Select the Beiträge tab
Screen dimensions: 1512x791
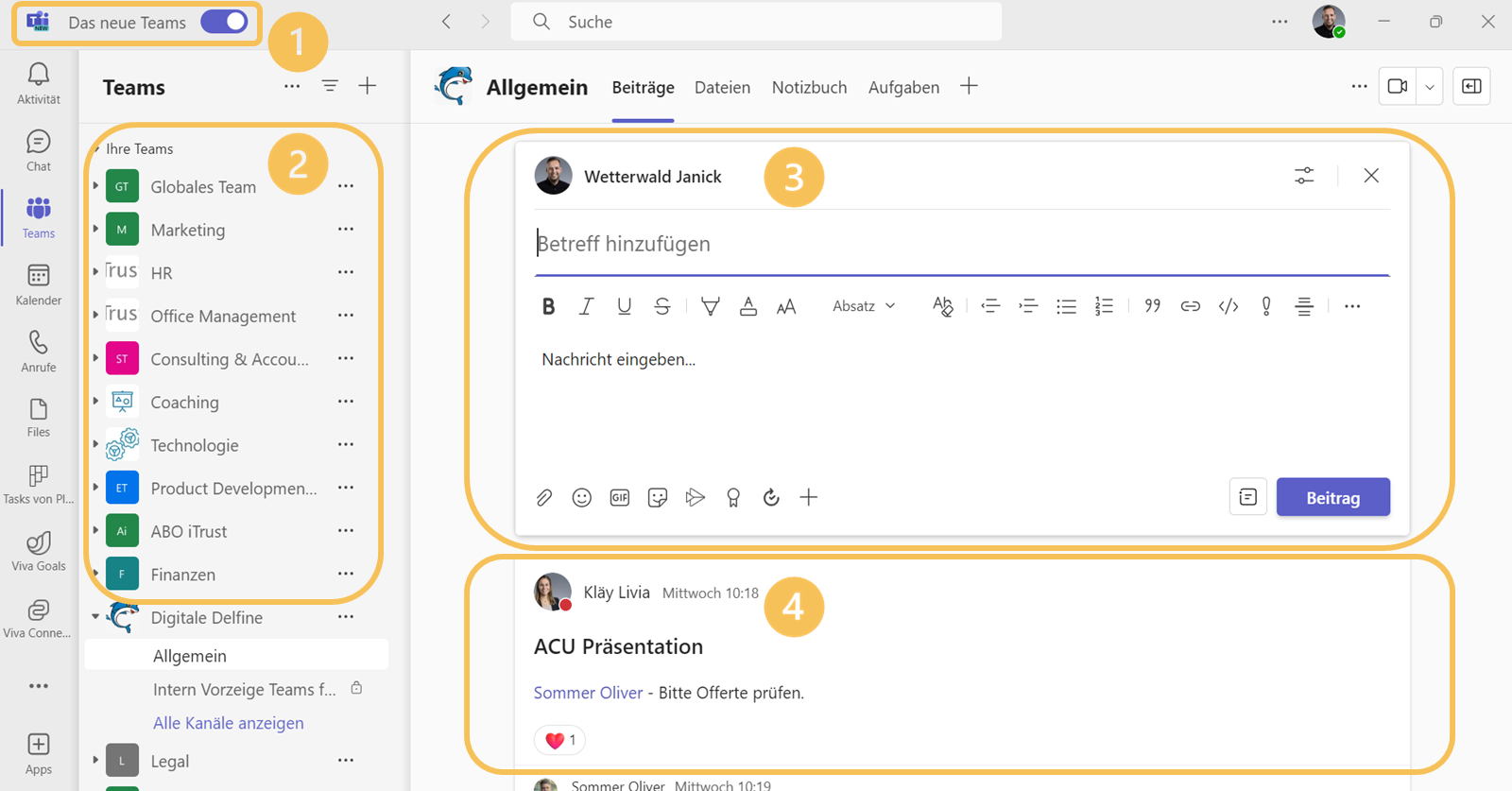pos(643,87)
